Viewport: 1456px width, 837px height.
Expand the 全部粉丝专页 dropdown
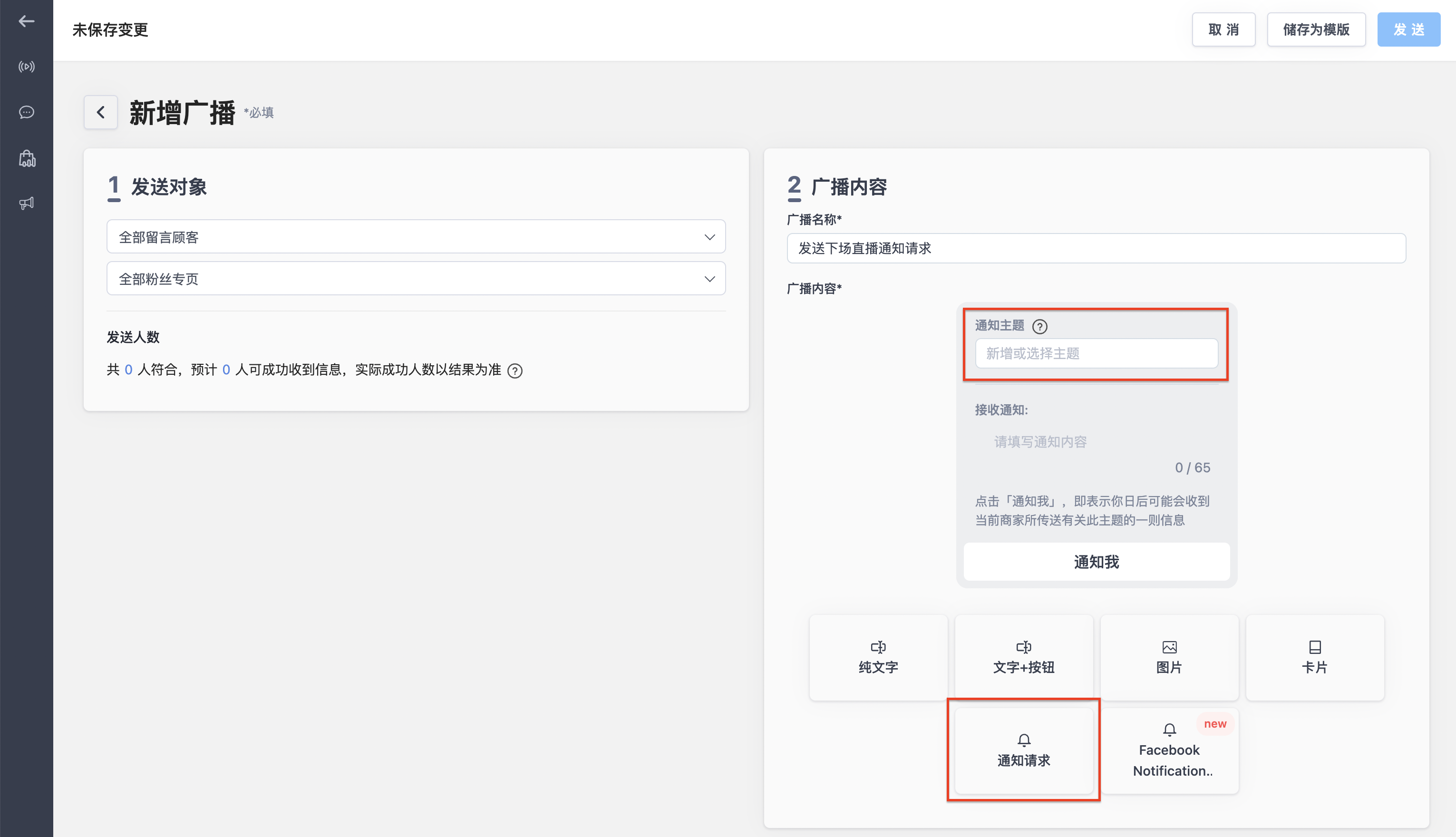click(416, 279)
